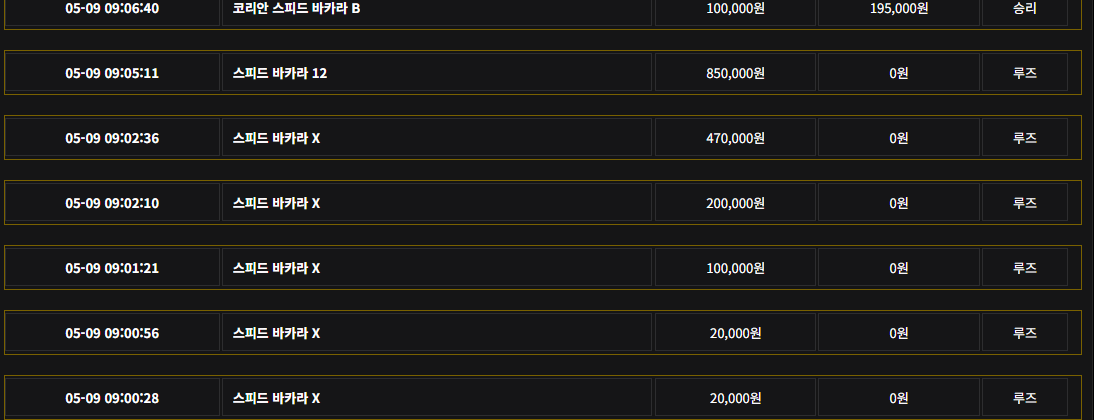Click the 코리안 스피드 바카라 B game name
Screen dimensions: 1094x420
(297, 8)
